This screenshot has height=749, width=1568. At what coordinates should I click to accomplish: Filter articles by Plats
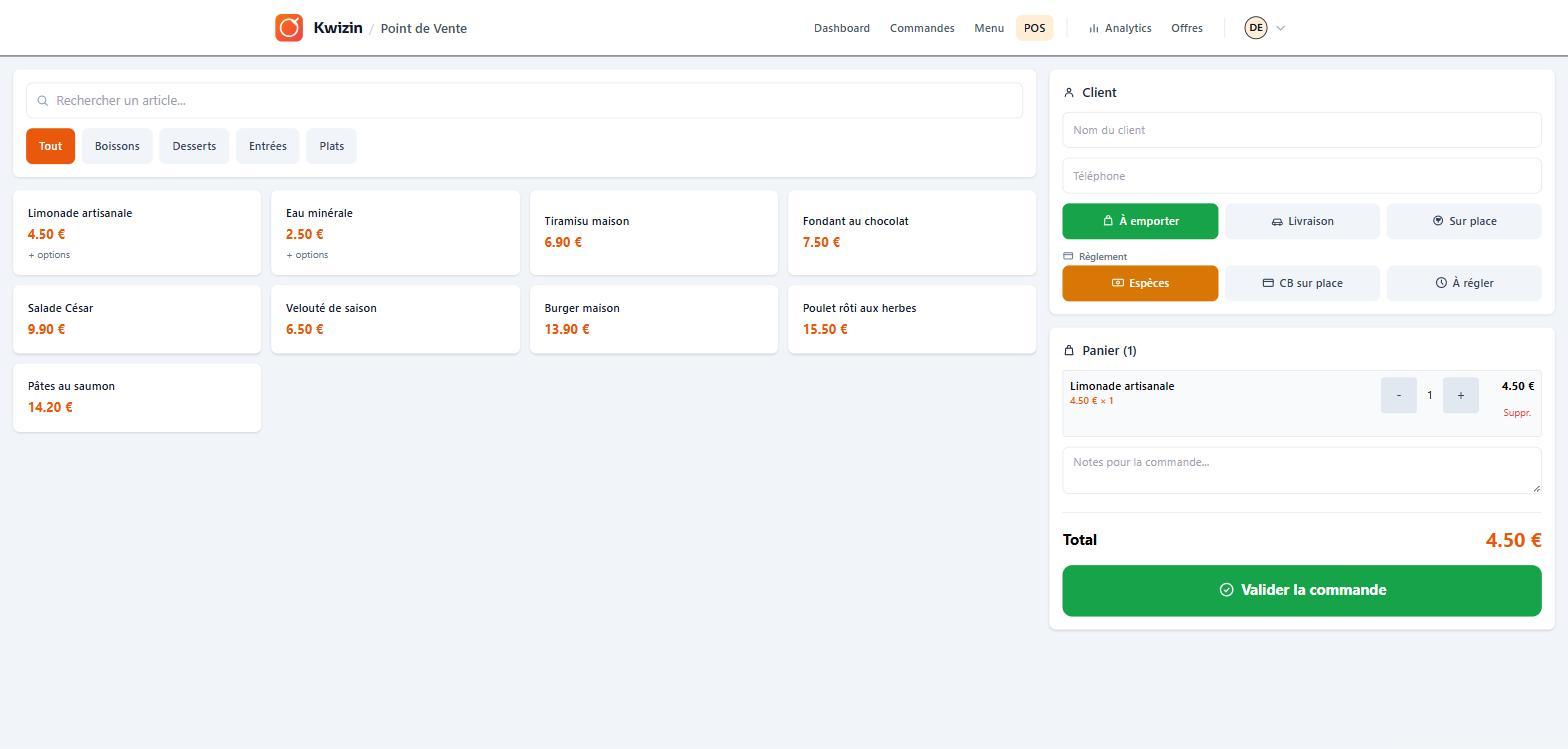pos(332,146)
